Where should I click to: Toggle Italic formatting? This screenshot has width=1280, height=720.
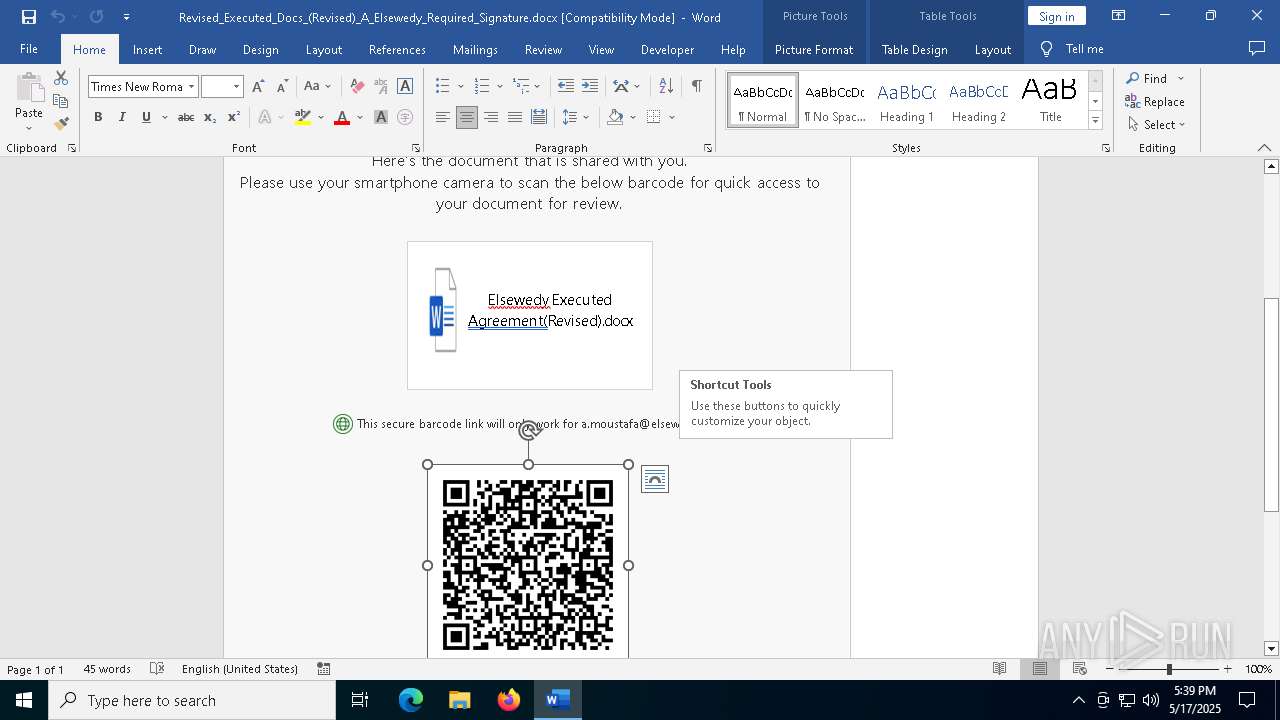[122, 117]
